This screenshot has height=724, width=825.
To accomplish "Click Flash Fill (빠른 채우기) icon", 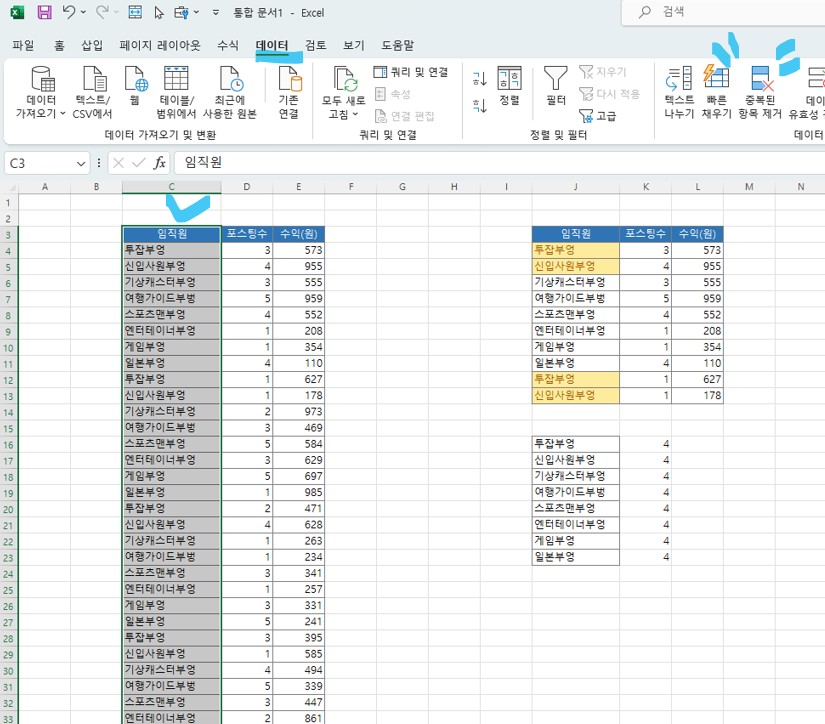I will (x=716, y=78).
